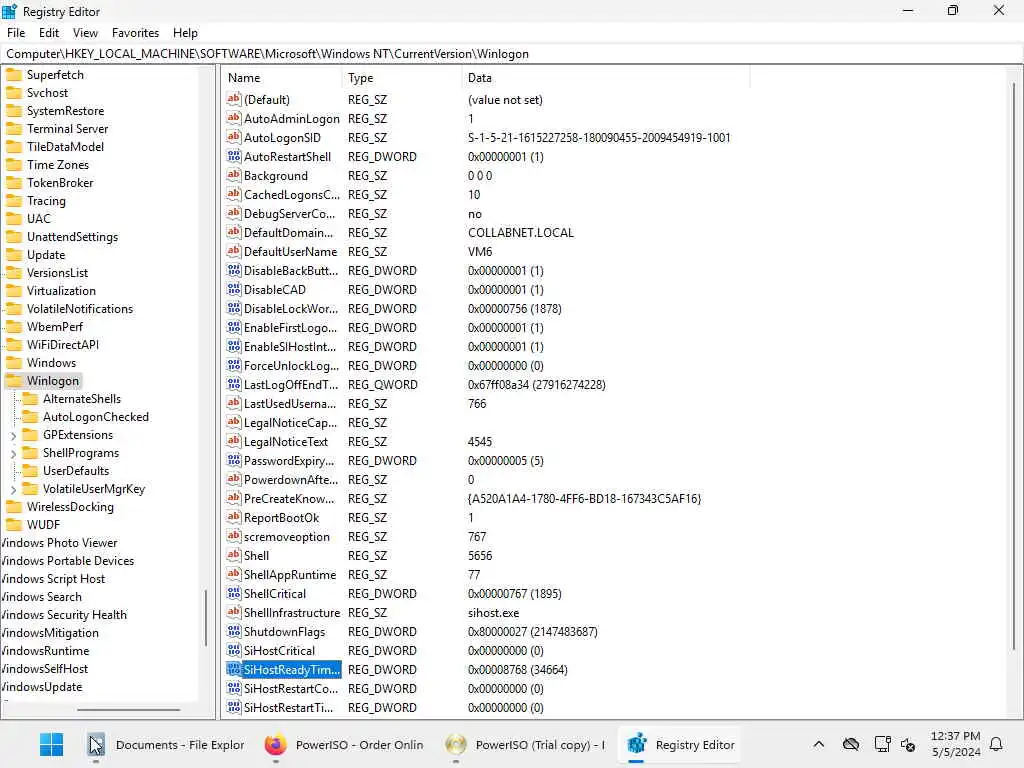The image size is (1024, 768).
Task: Select the DefaultUserName value
Action: 291,251
